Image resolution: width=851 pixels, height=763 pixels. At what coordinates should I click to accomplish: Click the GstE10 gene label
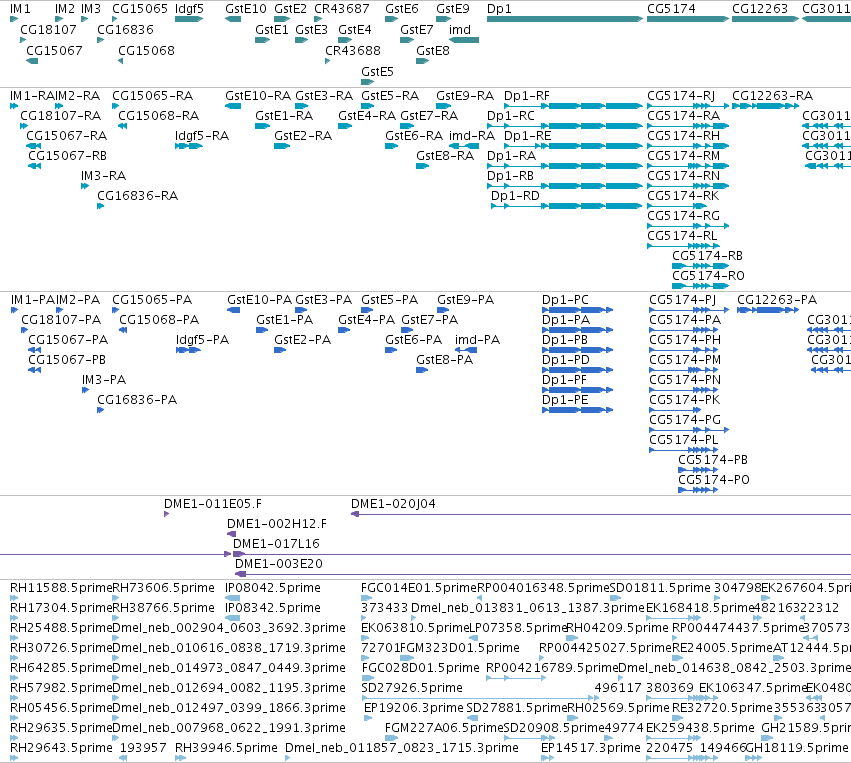[x=246, y=9]
